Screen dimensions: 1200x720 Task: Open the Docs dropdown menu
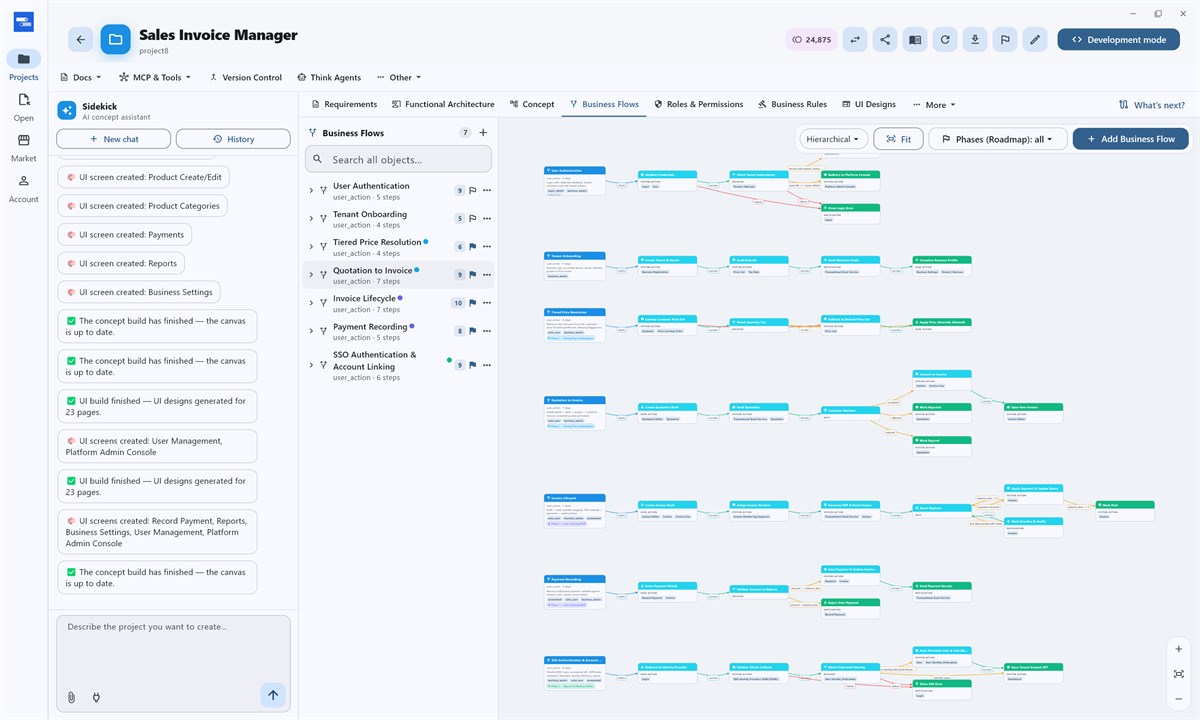click(x=80, y=77)
